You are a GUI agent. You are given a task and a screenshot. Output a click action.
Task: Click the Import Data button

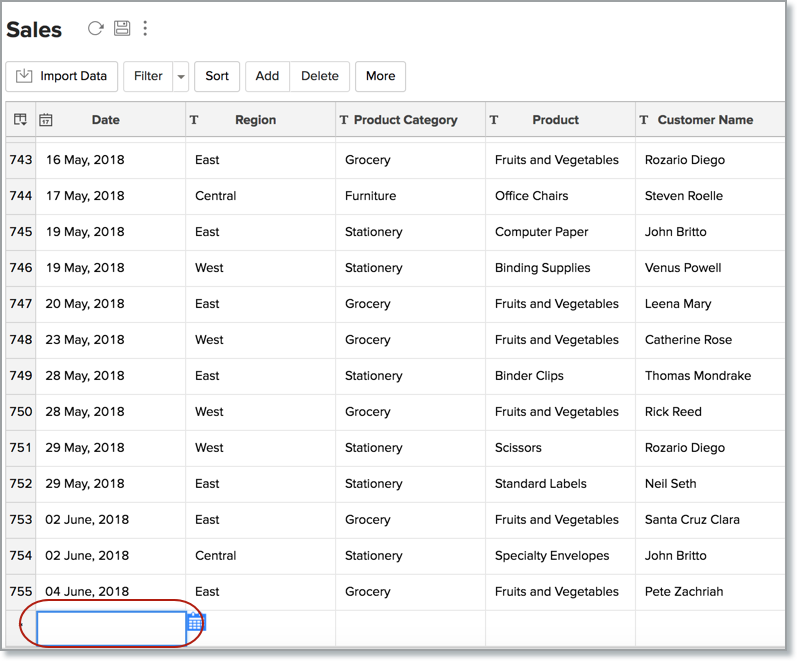pyautogui.click(x=62, y=76)
